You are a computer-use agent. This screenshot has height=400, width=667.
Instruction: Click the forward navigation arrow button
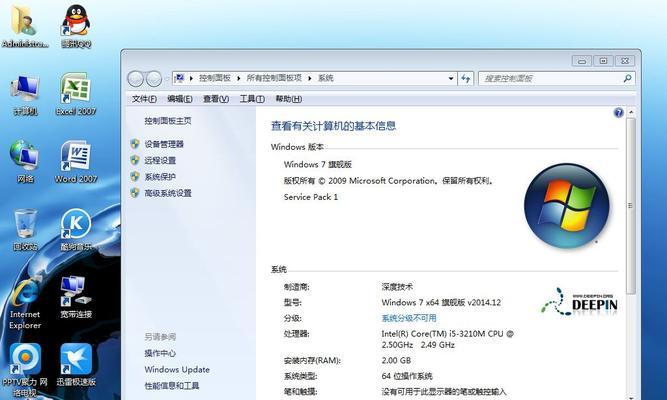point(154,78)
